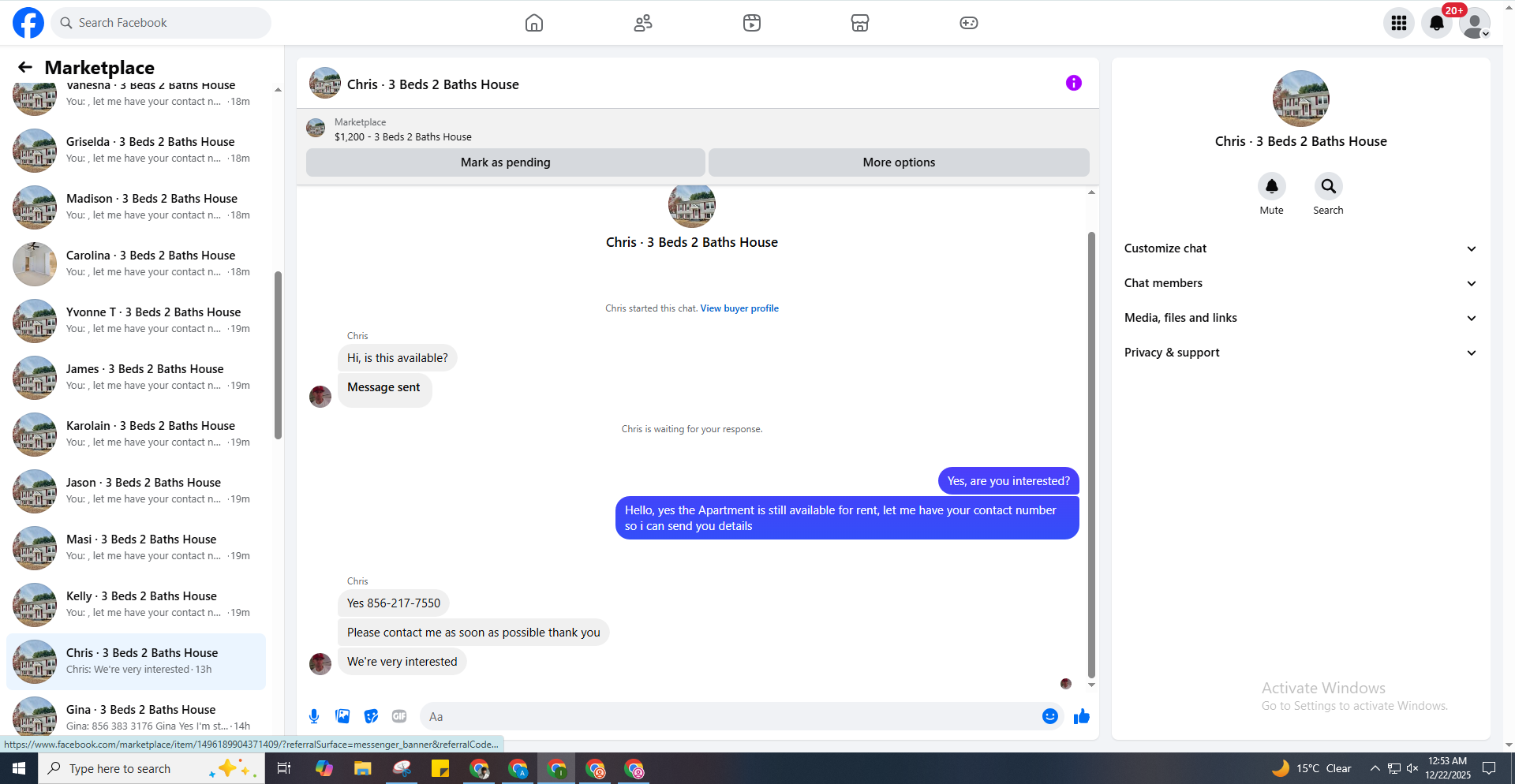This screenshot has width=1515, height=784.
Task: Click the 'Yes 856-217-7550' message
Action: [x=394, y=603]
